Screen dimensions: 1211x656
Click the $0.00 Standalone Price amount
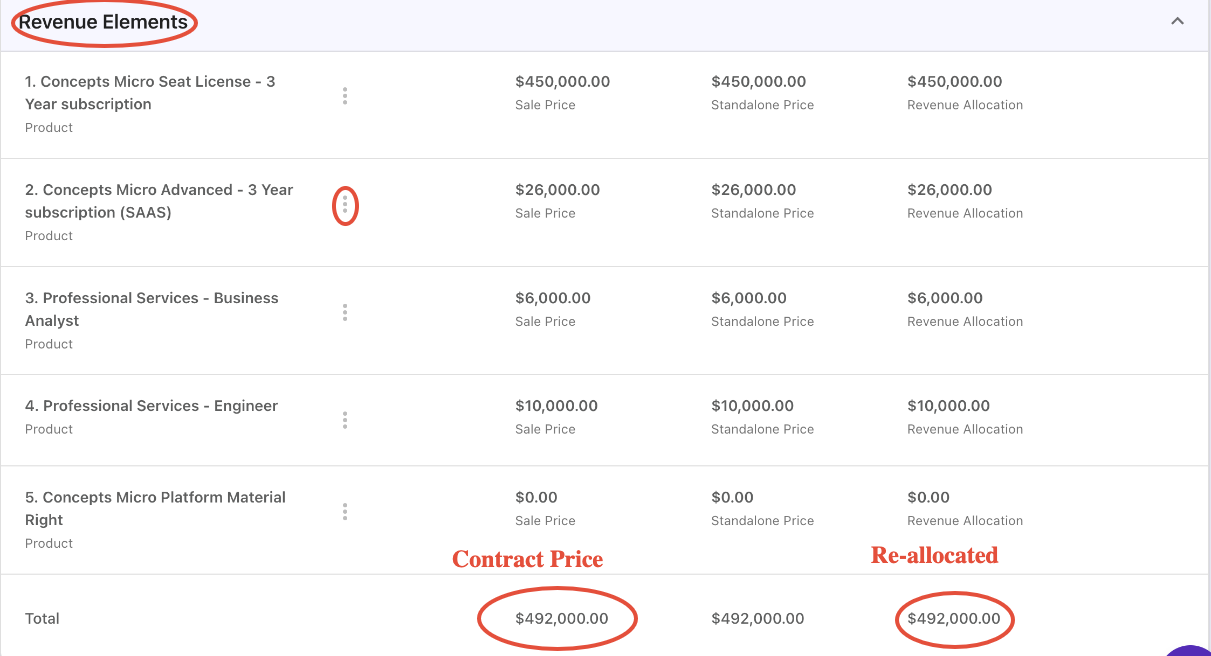[732, 497]
